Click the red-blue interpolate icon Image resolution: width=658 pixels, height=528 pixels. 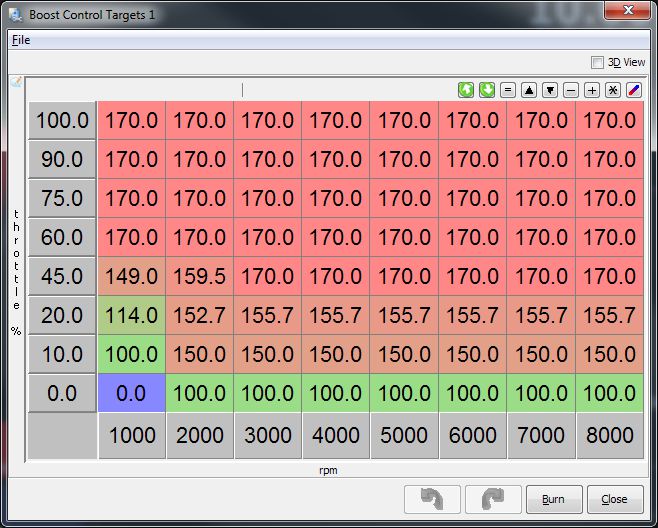coord(634,90)
